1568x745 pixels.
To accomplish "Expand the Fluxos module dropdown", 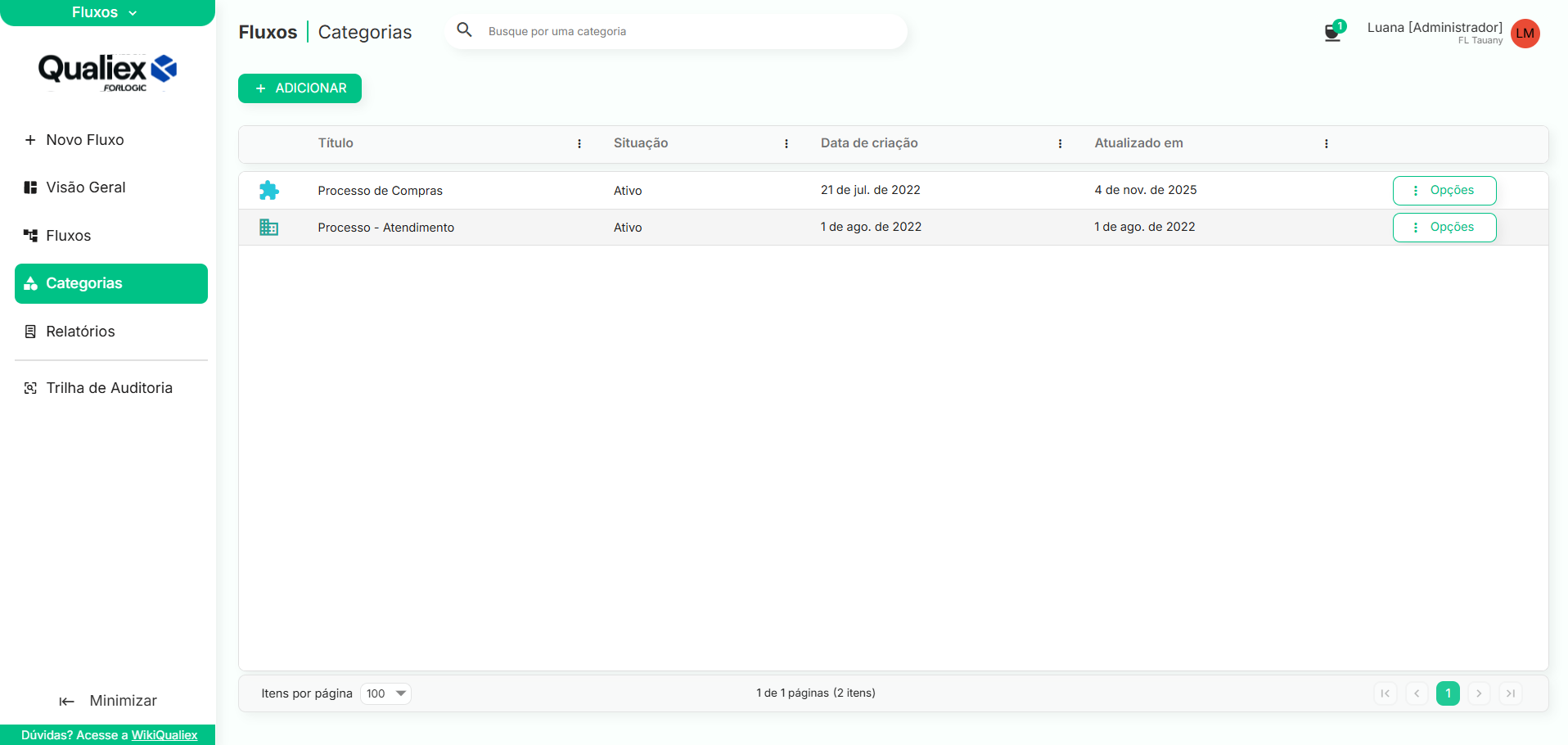I will [106, 12].
